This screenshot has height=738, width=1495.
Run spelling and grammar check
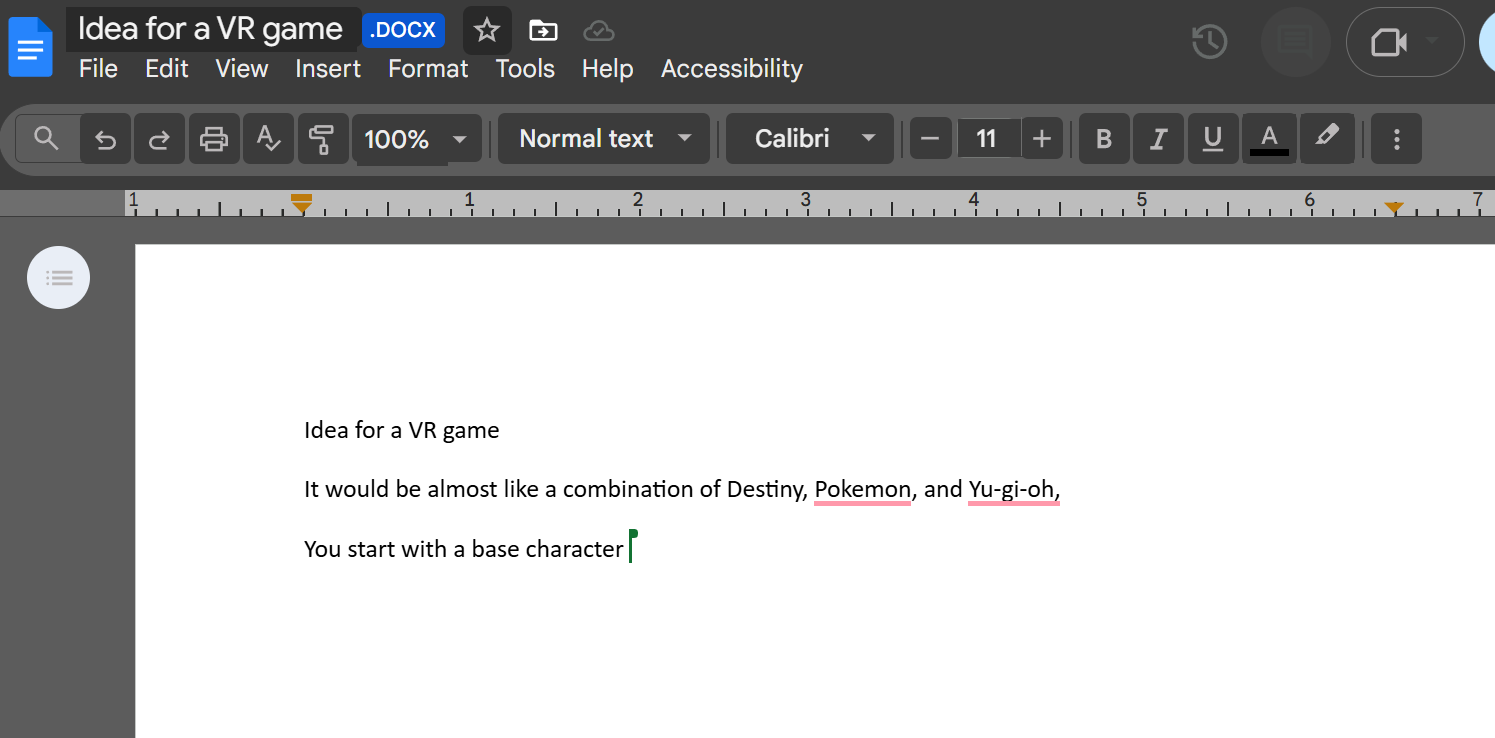tap(268, 139)
